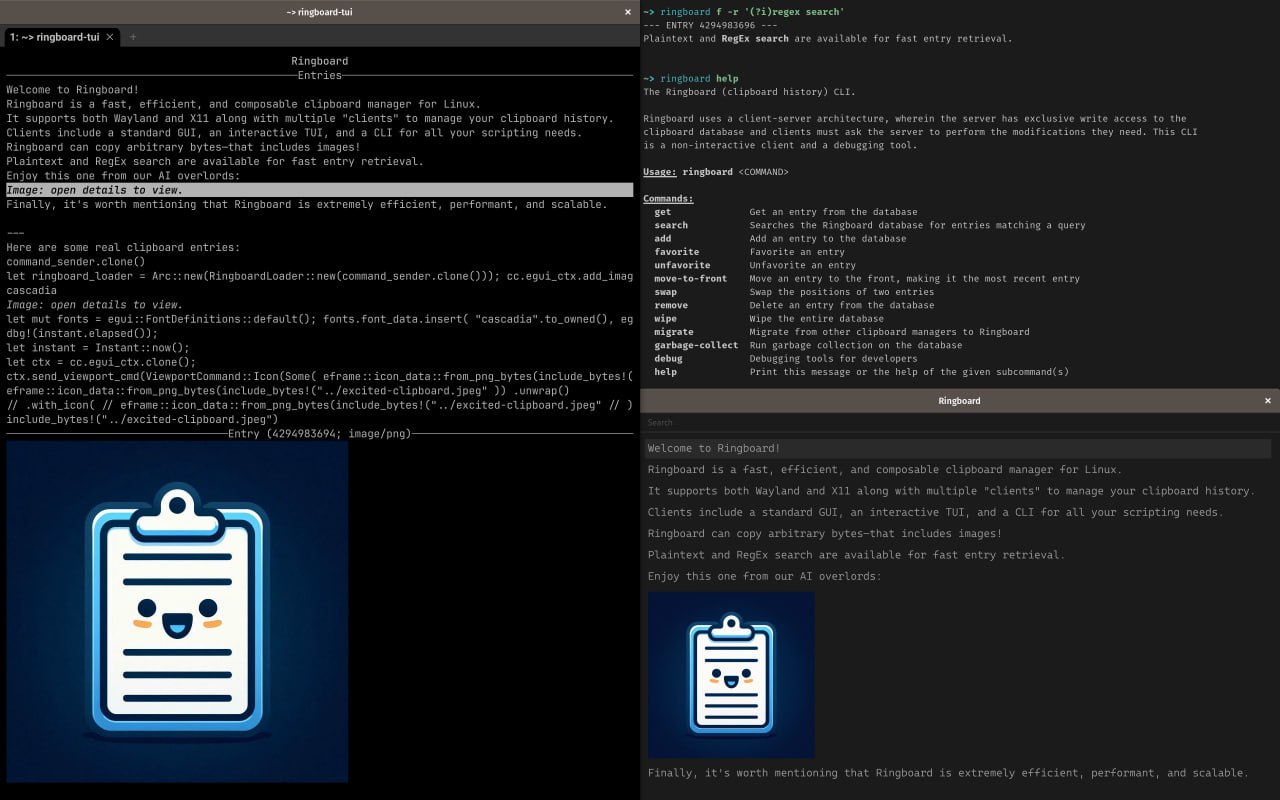Select the 'cascadia' clipboard entry in the TUI
The height and width of the screenshot is (800, 1280).
(x=32, y=290)
